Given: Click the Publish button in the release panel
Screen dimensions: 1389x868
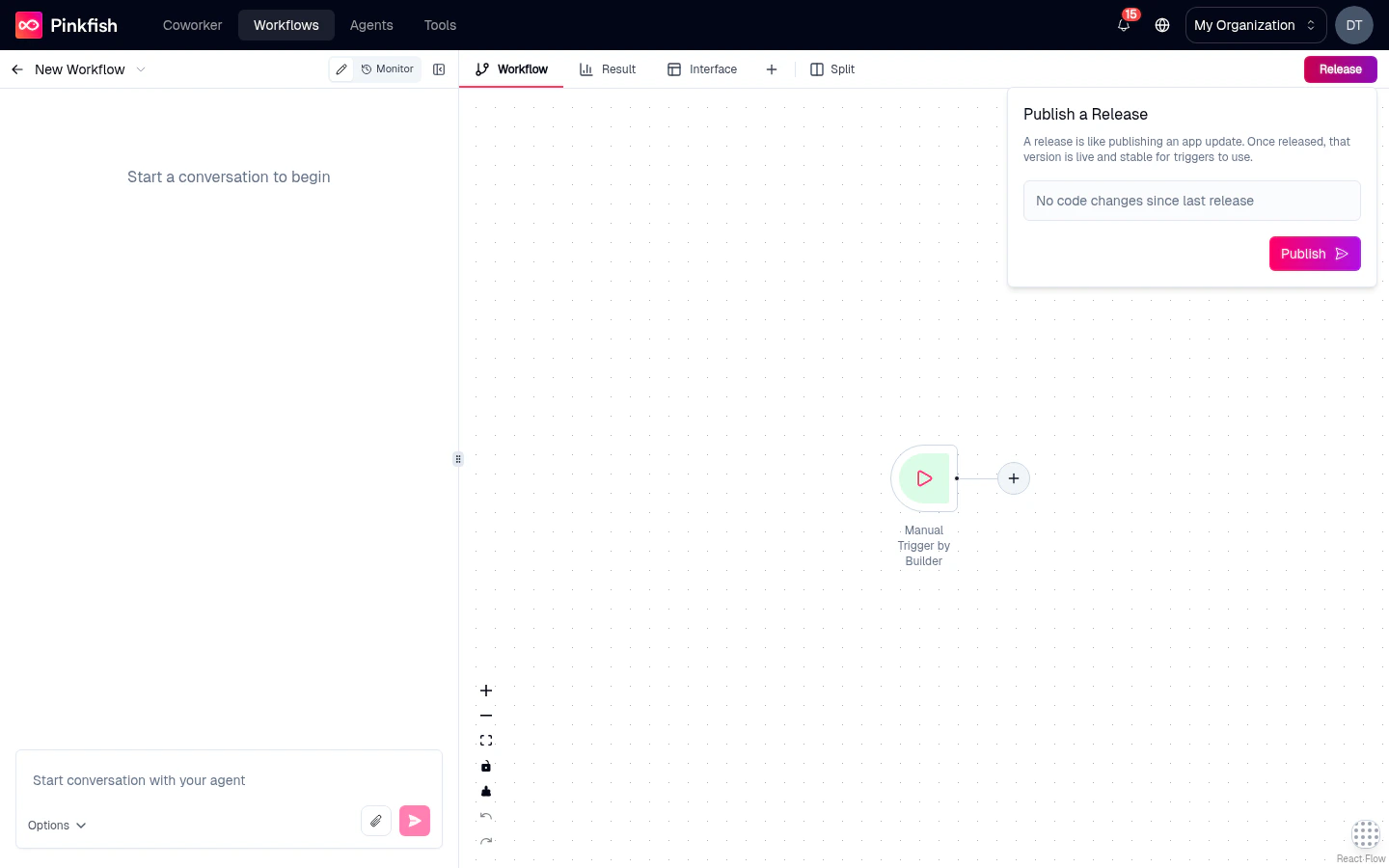Looking at the screenshot, I should click(1315, 254).
